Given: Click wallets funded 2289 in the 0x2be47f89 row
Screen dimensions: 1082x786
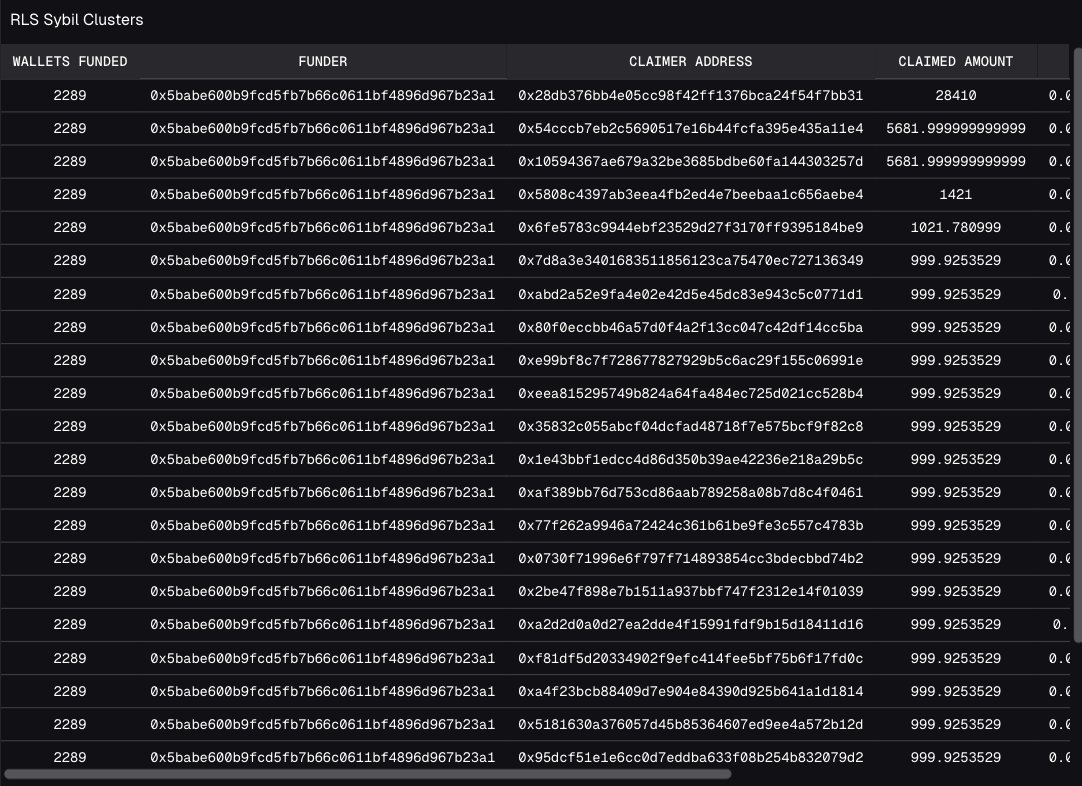Looking at the screenshot, I should point(70,592).
